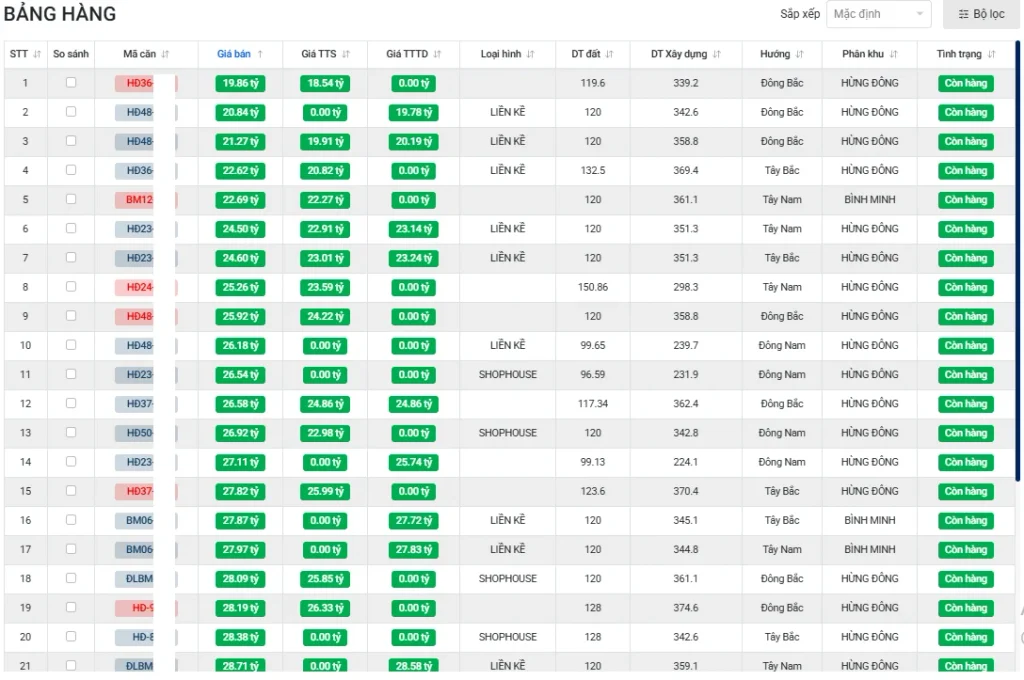This screenshot has width=1024, height=680.
Task: Click the vertical scrollbar beside the table
Action: pos(1017,261)
